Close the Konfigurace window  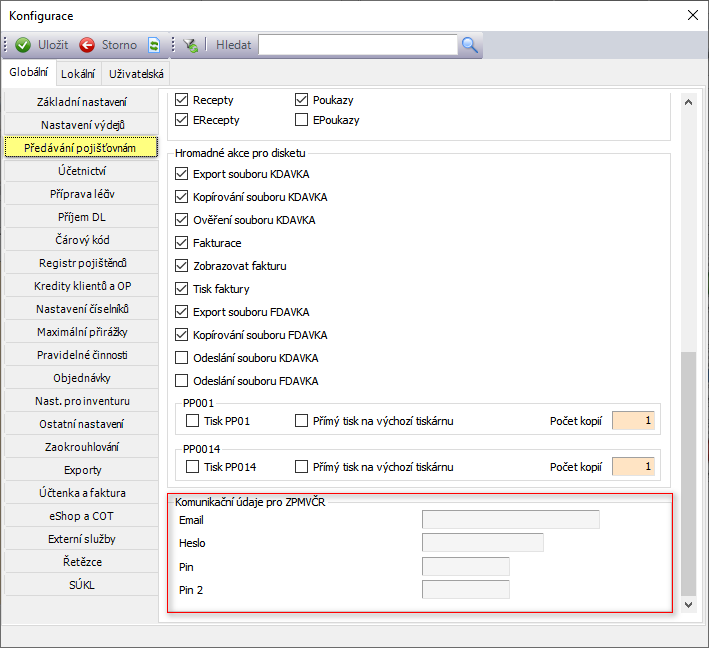[x=692, y=15]
